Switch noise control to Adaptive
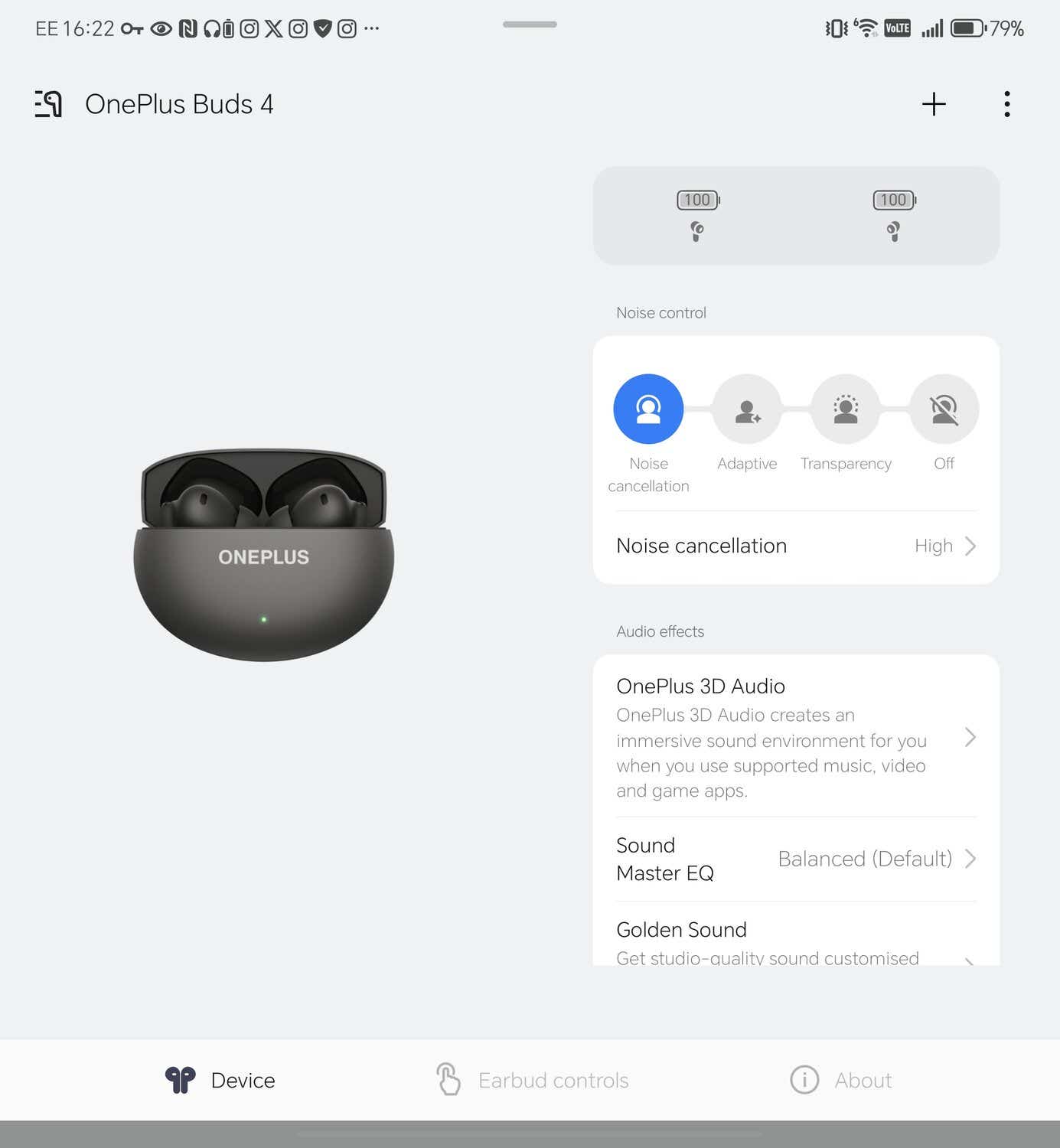The width and height of the screenshot is (1060, 1148). [x=747, y=409]
